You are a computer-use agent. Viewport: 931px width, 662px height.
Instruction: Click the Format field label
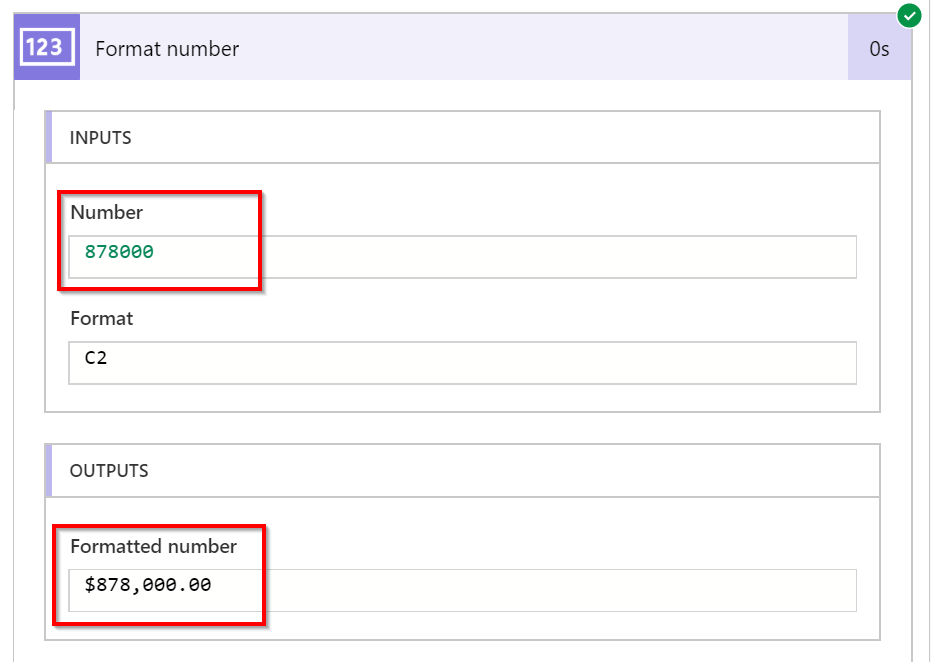coord(100,318)
